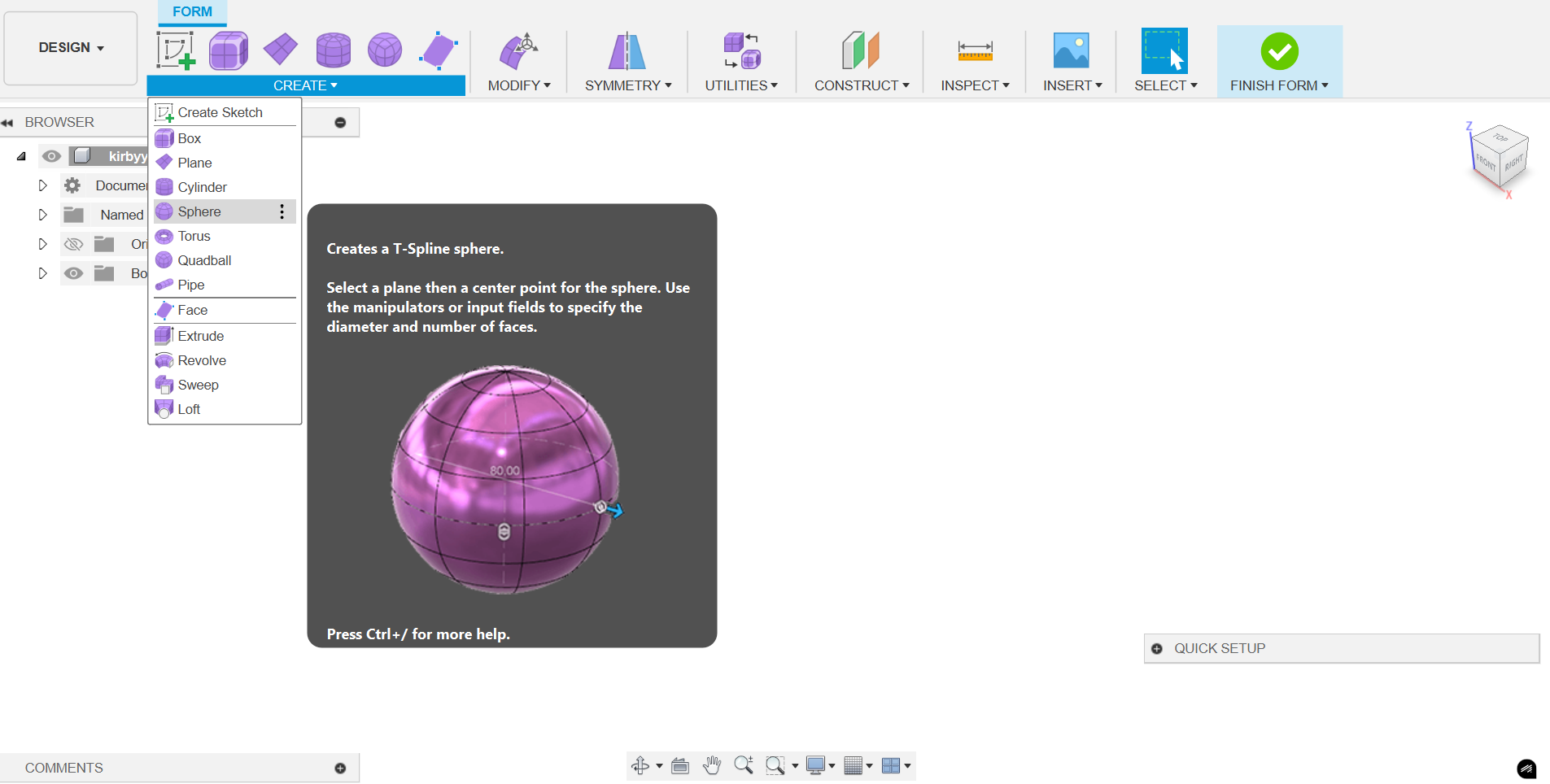Choose Create Sketch from Create menu
Image resolution: width=1550 pixels, height=784 pixels.
click(225, 112)
